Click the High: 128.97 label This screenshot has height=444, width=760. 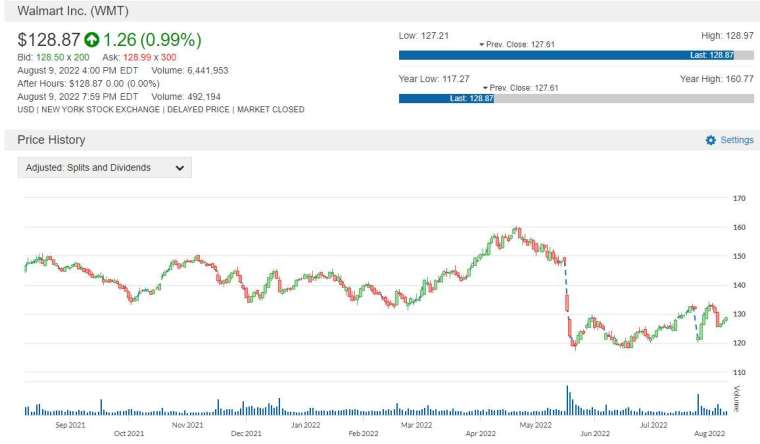click(727, 36)
